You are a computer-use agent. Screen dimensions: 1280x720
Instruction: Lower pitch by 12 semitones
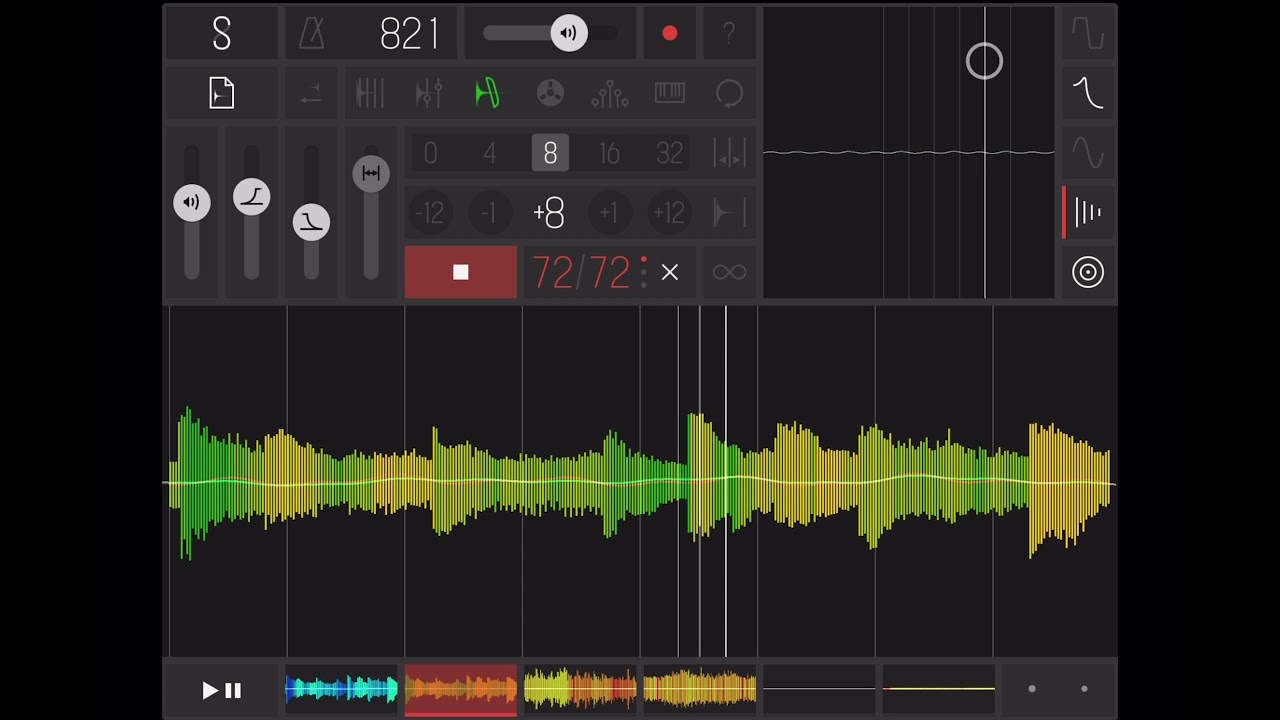[429, 213]
